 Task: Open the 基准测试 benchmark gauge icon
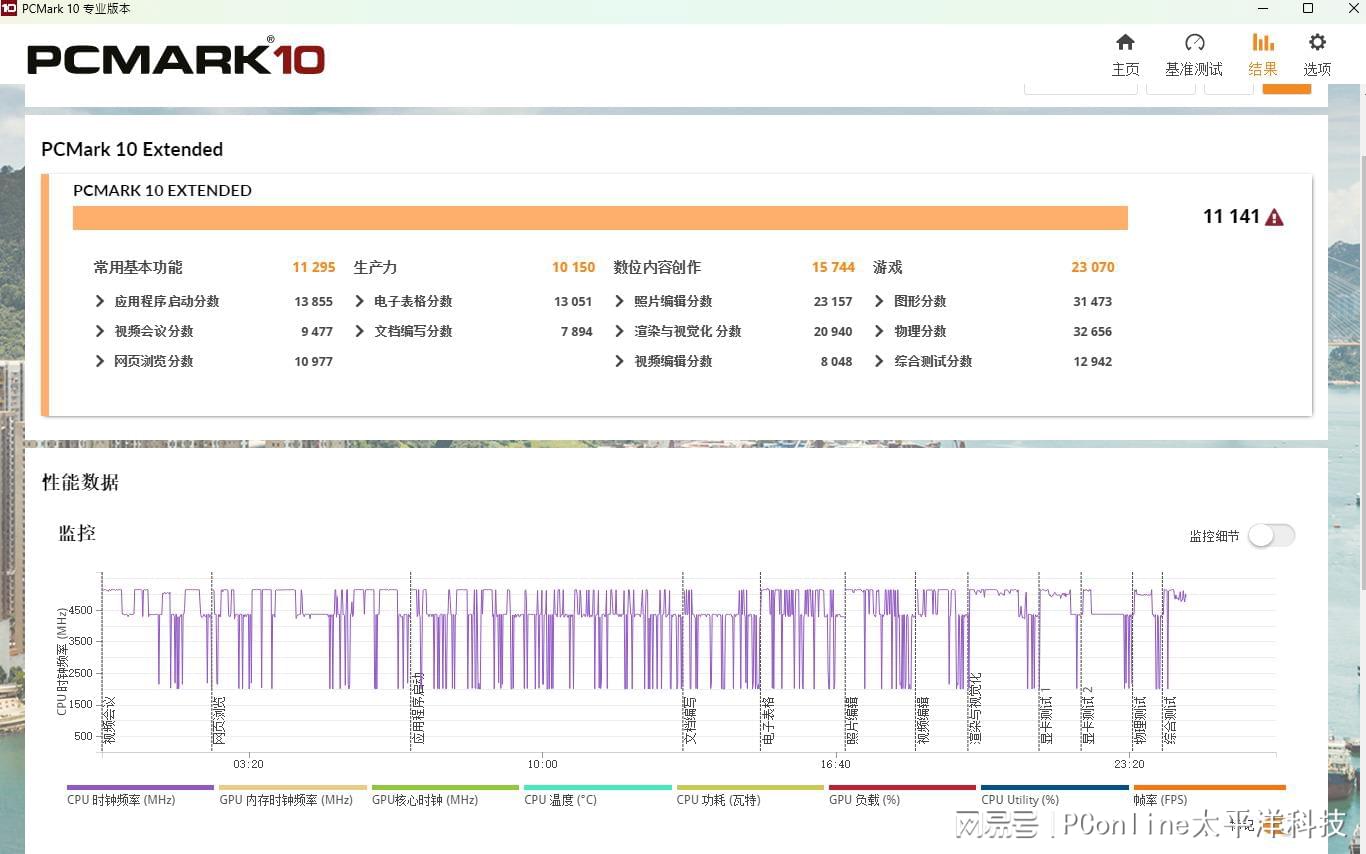pyautogui.click(x=1194, y=42)
